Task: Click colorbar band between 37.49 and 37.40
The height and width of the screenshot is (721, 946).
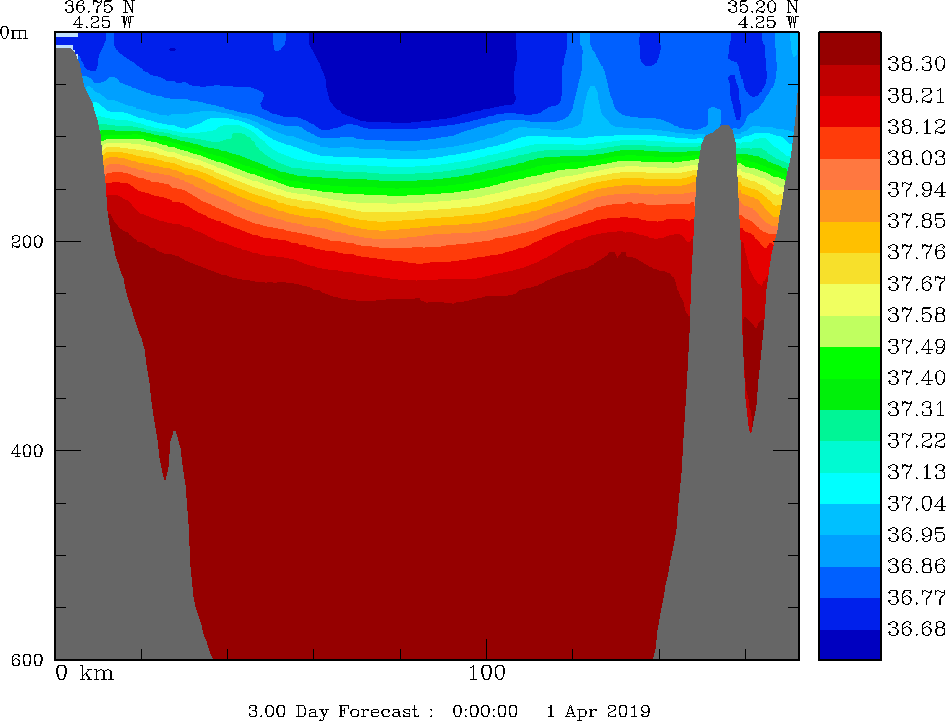Action: (849, 362)
